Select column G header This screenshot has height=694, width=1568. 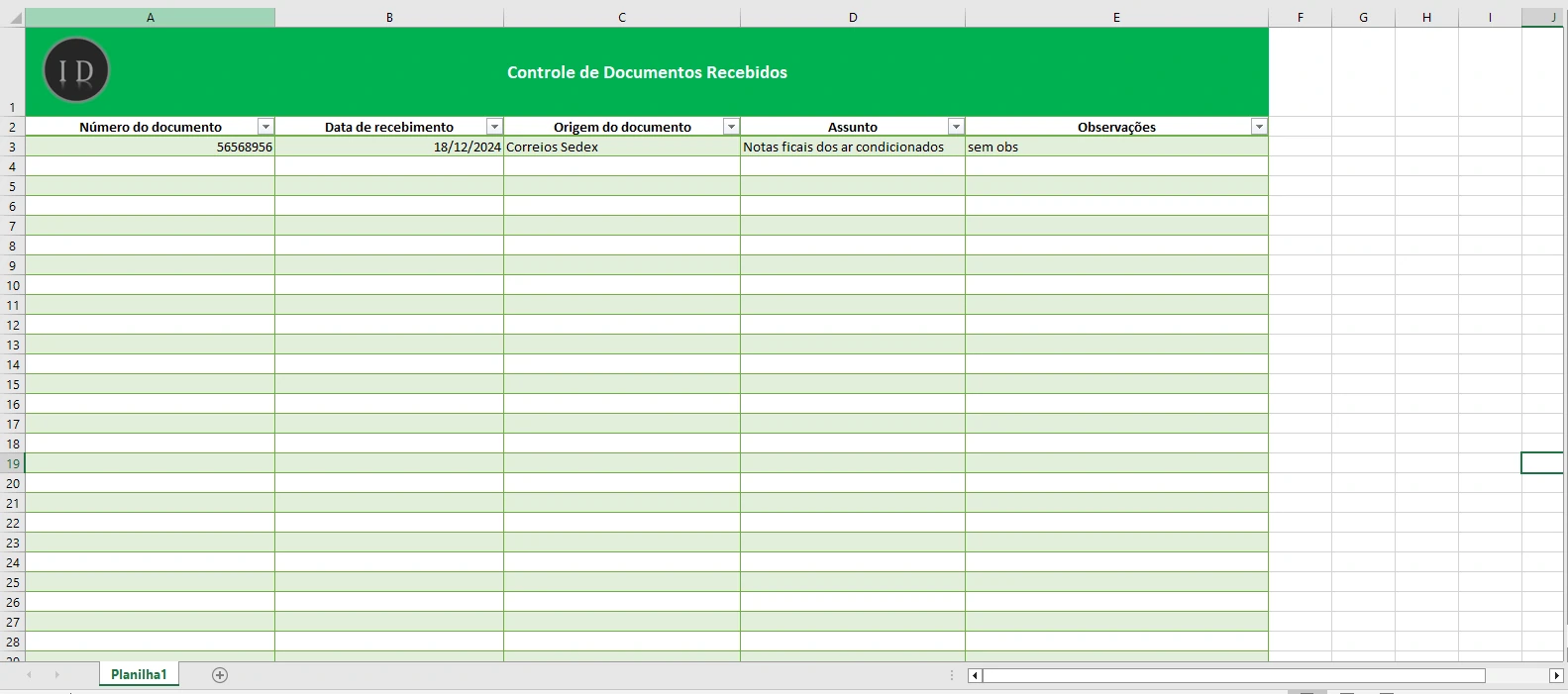[1363, 18]
